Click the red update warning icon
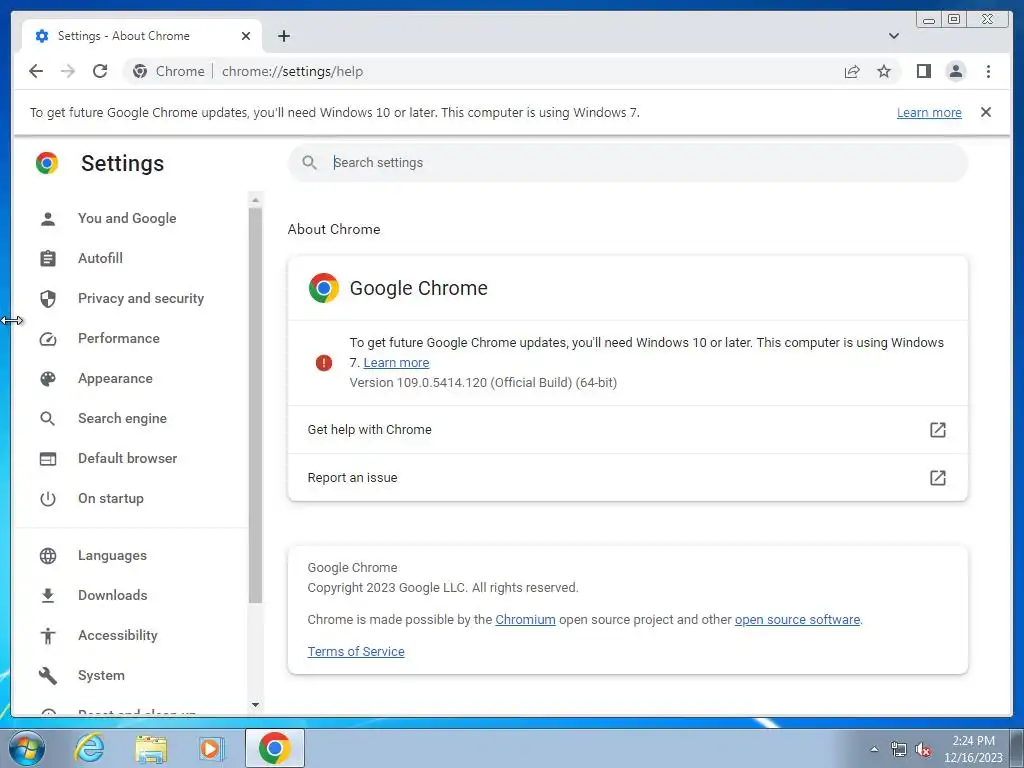The width and height of the screenshot is (1024, 768). (x=323, y=362)
